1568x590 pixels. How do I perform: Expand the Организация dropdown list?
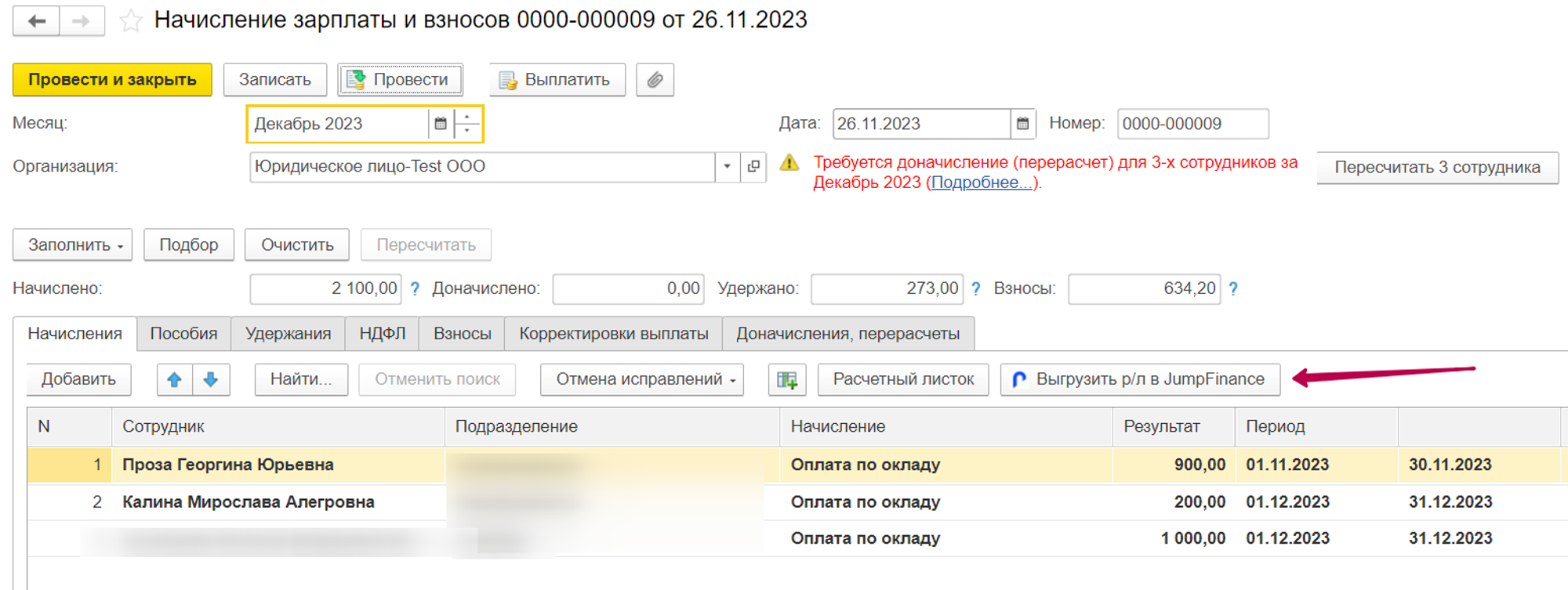[x=727, y=166]
